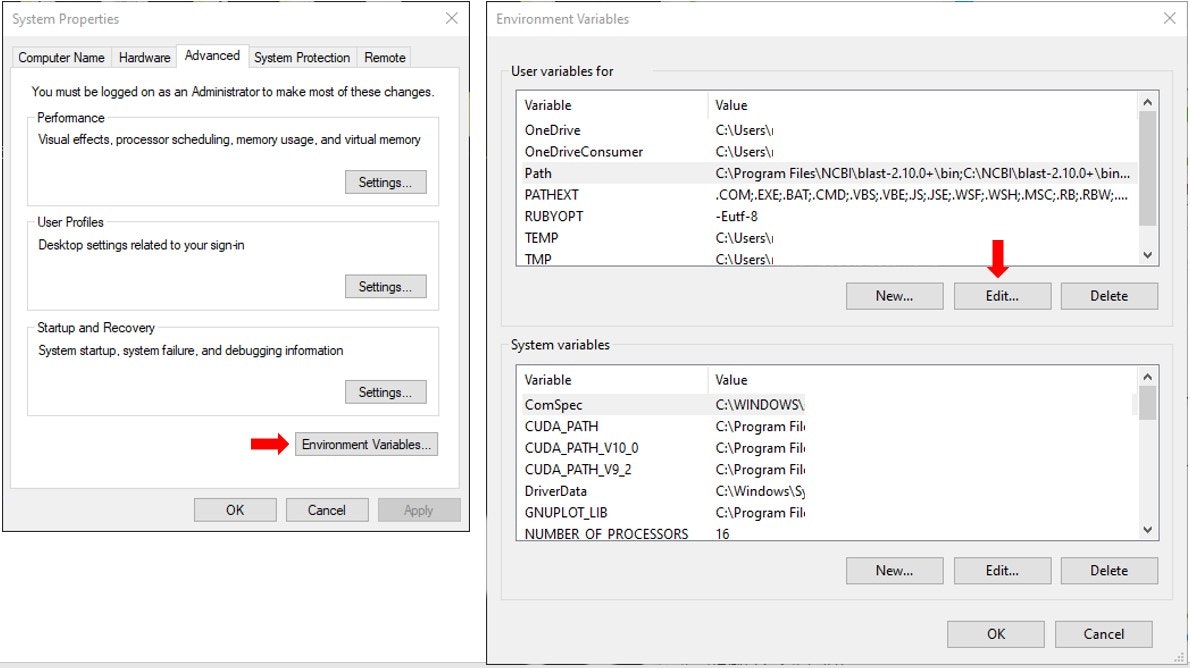Click the -Eutf-8 value cell
1190x668 pixels.
point(736,216)
